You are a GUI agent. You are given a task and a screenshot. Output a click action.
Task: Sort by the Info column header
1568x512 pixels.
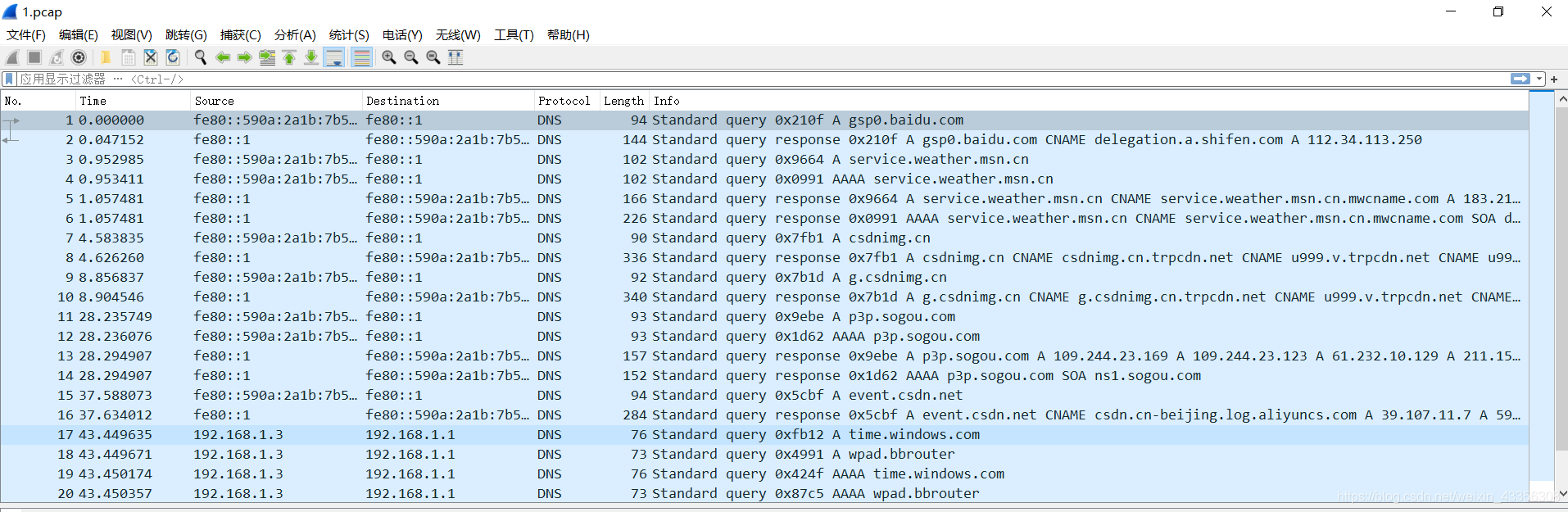point(1089,101)
